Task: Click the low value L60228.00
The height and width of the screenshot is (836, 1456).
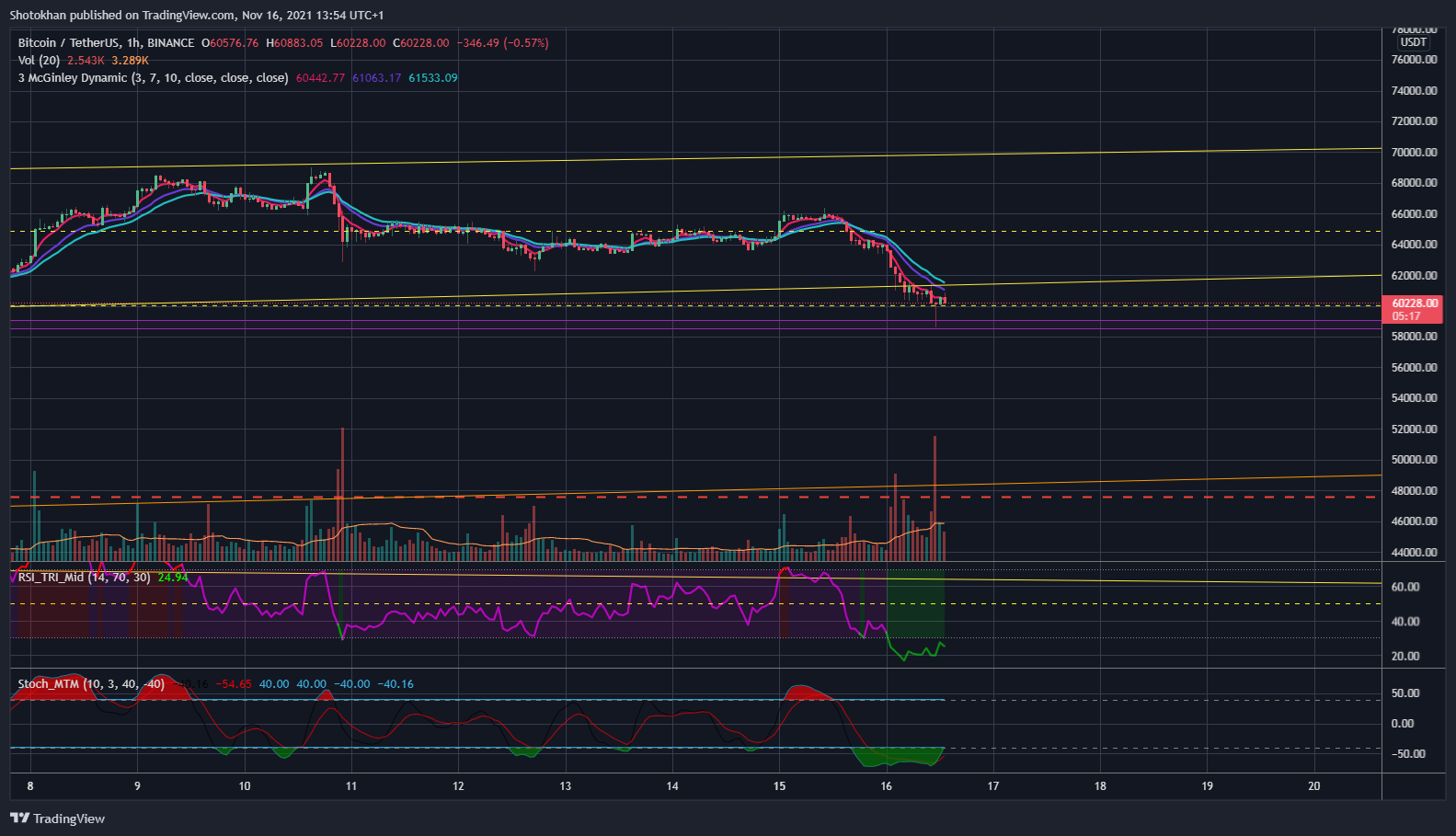Action: click(358, 43)
